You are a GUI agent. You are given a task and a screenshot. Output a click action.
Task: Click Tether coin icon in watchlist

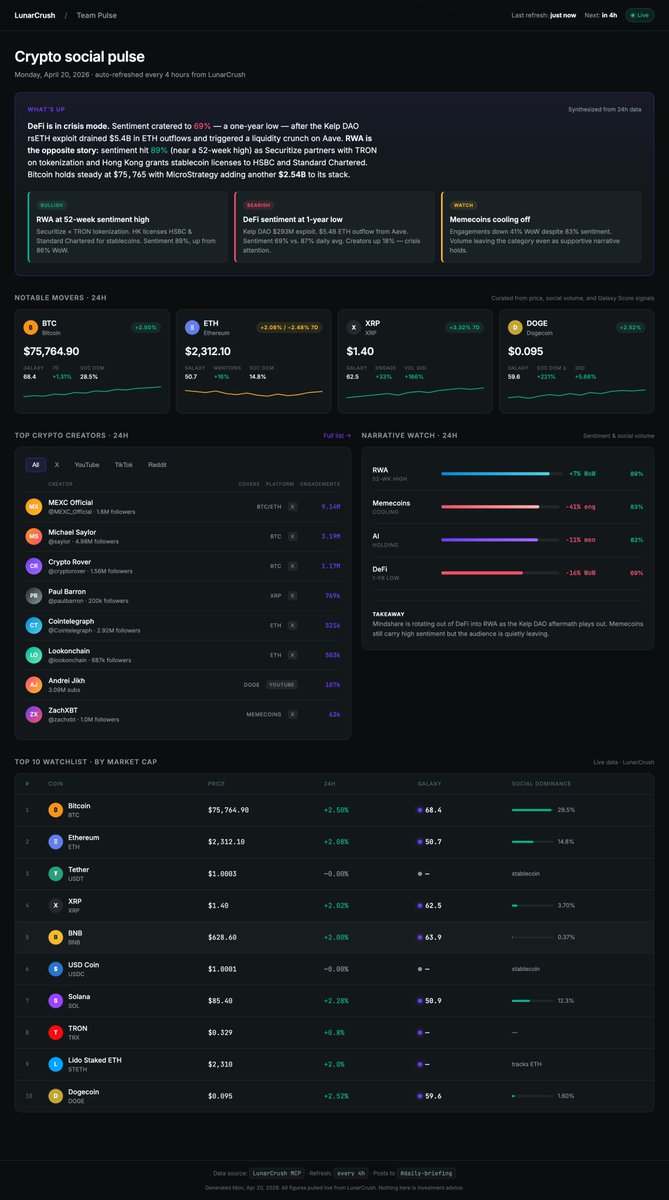pyautogui.click(x=56, y=874)
